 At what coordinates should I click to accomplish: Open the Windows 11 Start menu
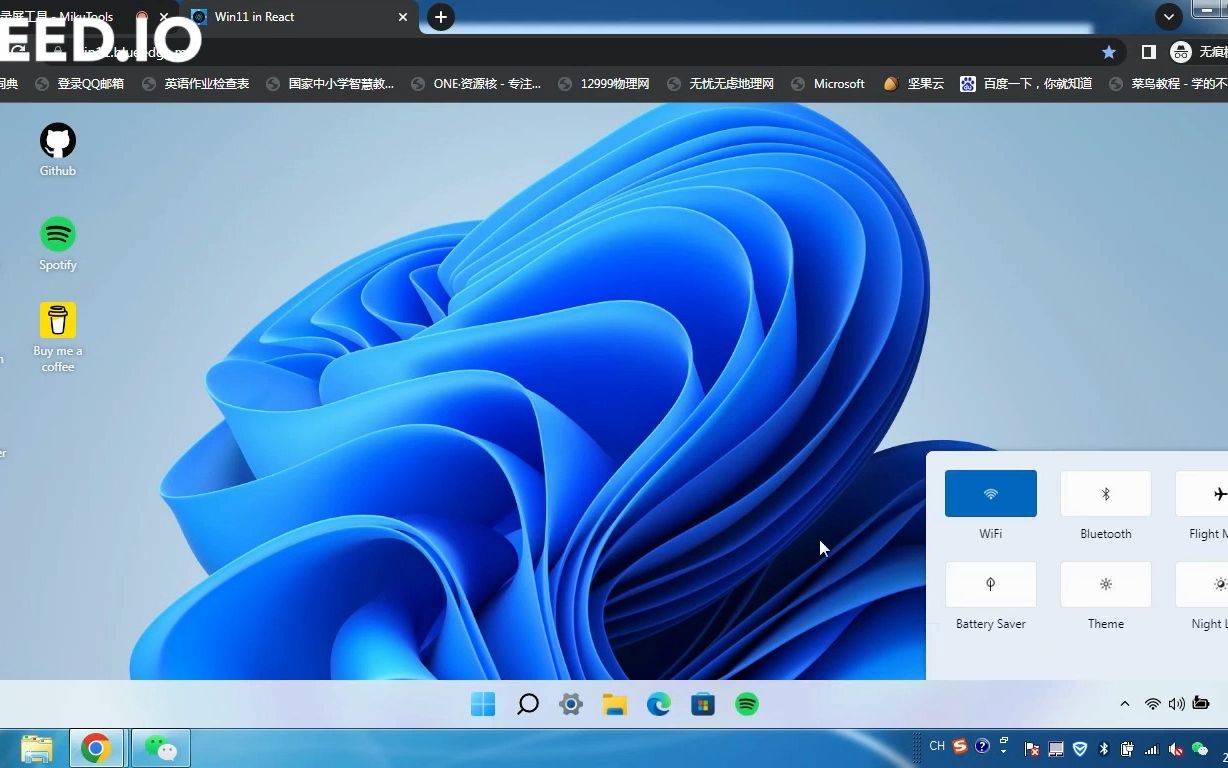[483, 704]
